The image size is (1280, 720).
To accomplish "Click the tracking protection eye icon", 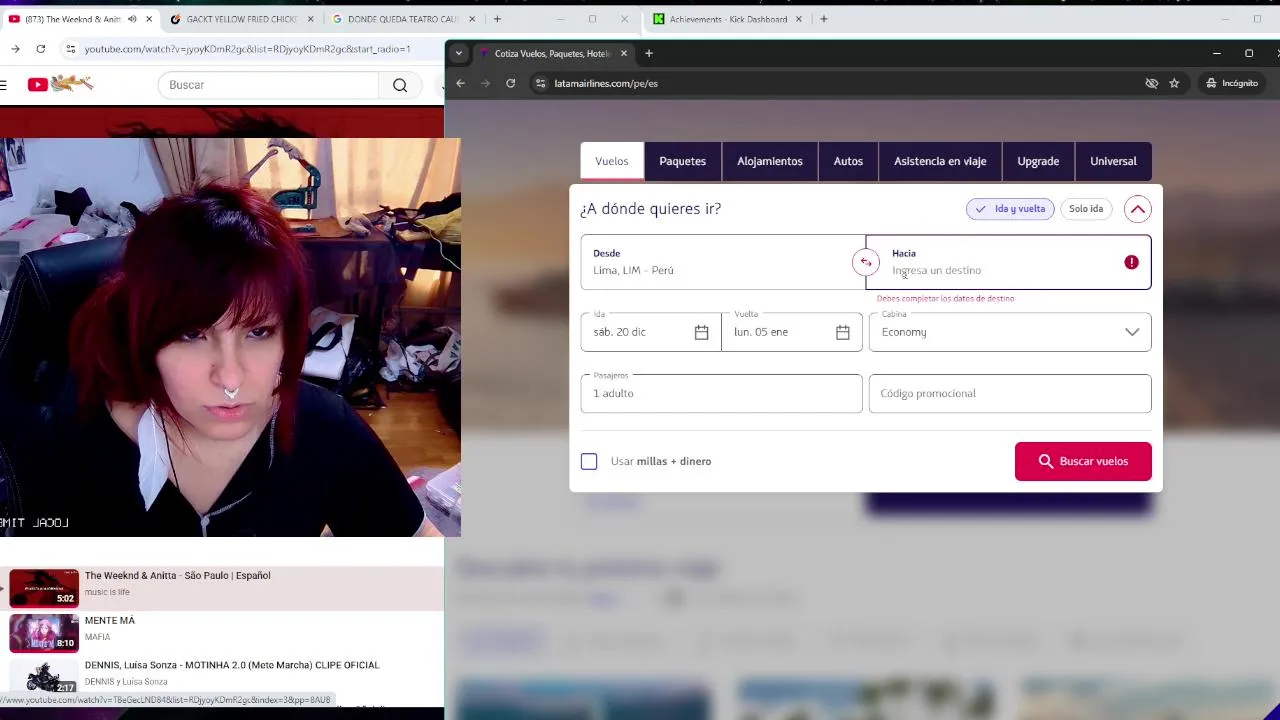I will [1151, 83].
